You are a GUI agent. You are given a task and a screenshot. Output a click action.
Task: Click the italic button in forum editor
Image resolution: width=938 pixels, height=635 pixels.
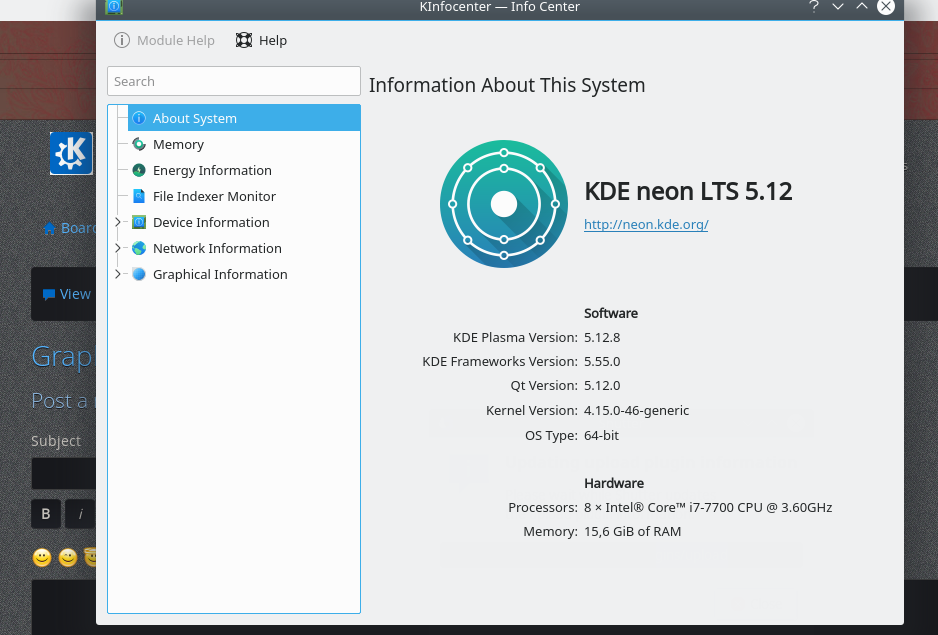(80, 514)
